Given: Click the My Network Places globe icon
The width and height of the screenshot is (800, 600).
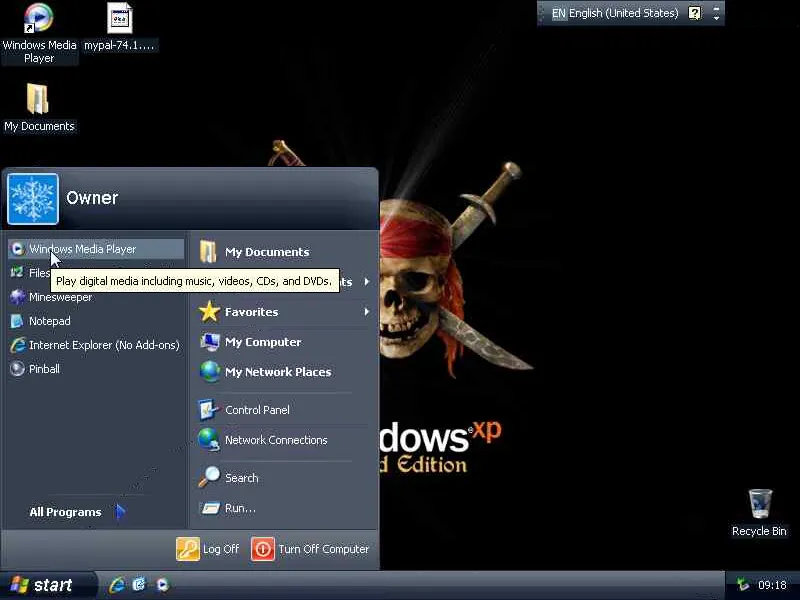Looking at the screenshot, I should (210, 371).
